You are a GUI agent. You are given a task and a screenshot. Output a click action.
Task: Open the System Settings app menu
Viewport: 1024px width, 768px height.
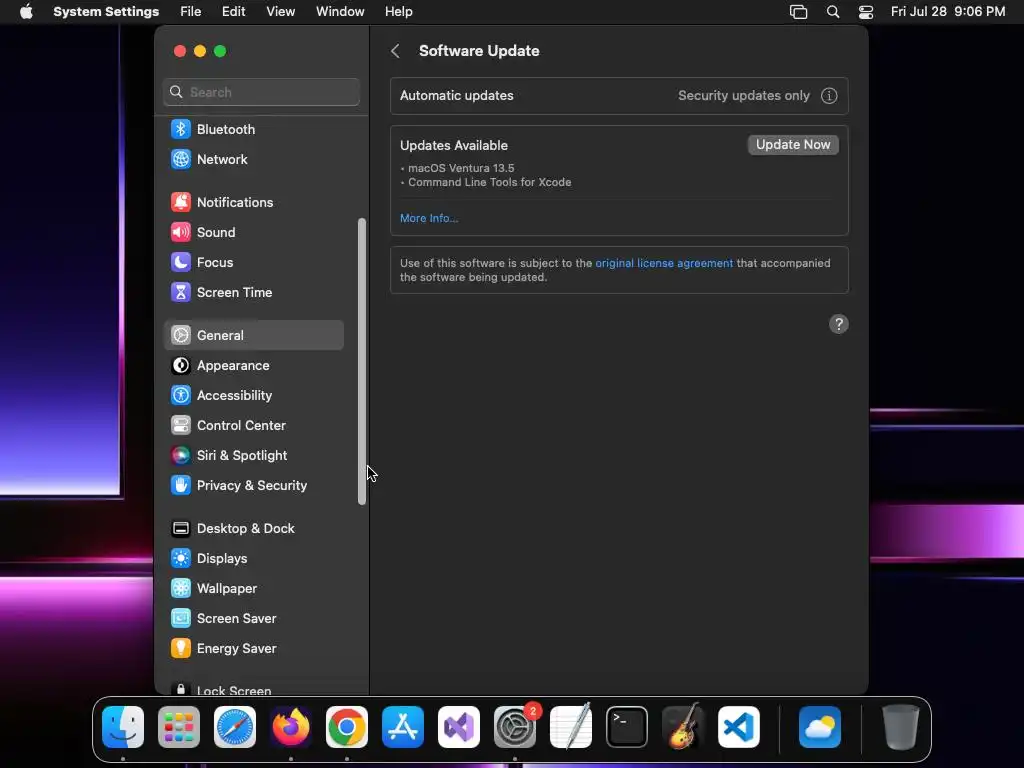pyautogui.click(x=106, y=12)
